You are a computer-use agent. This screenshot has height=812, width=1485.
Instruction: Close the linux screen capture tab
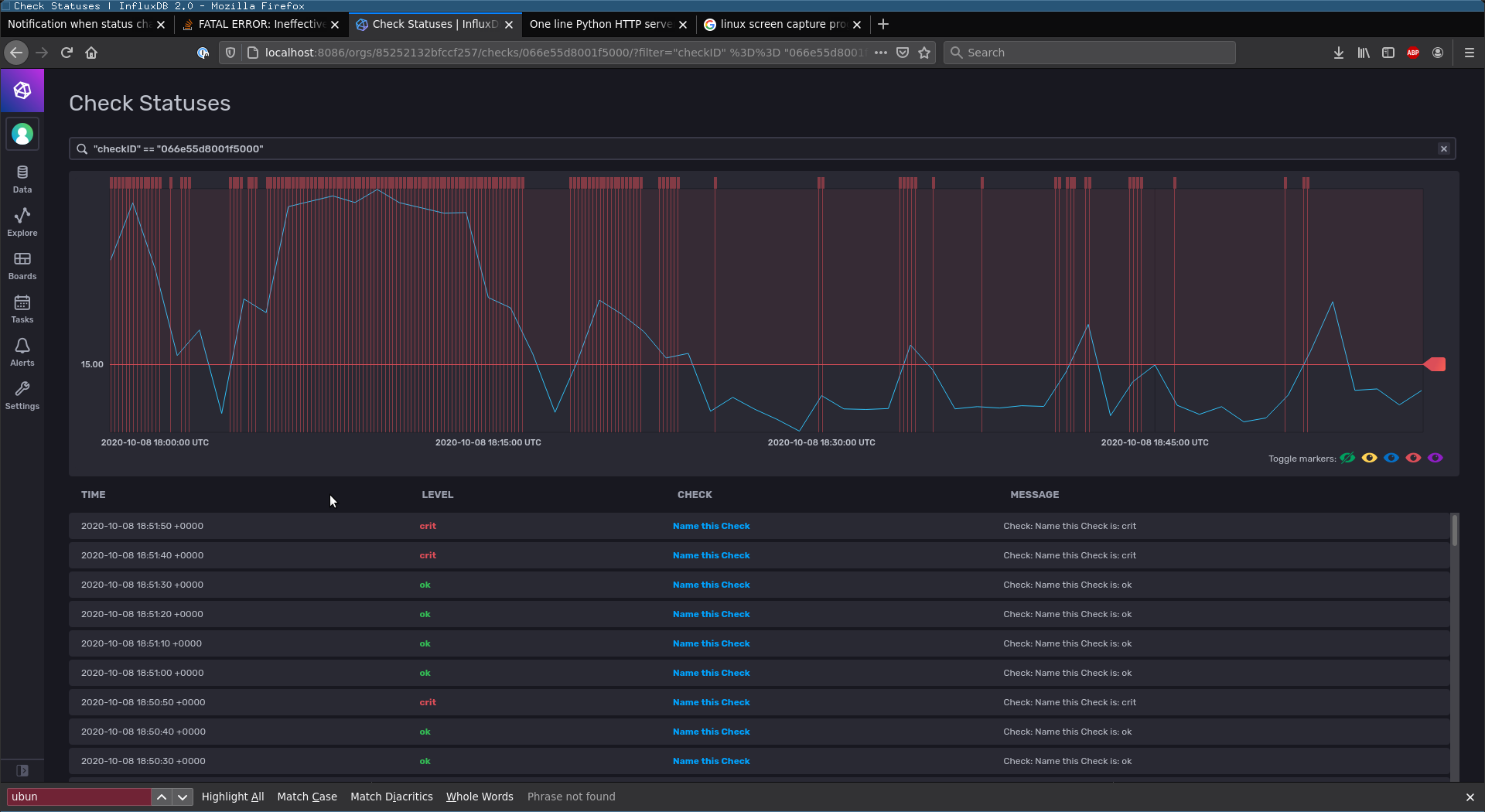coord(857,25)
